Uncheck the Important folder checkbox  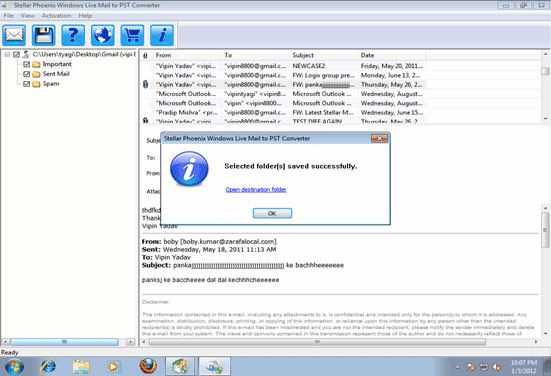(26, 64)
